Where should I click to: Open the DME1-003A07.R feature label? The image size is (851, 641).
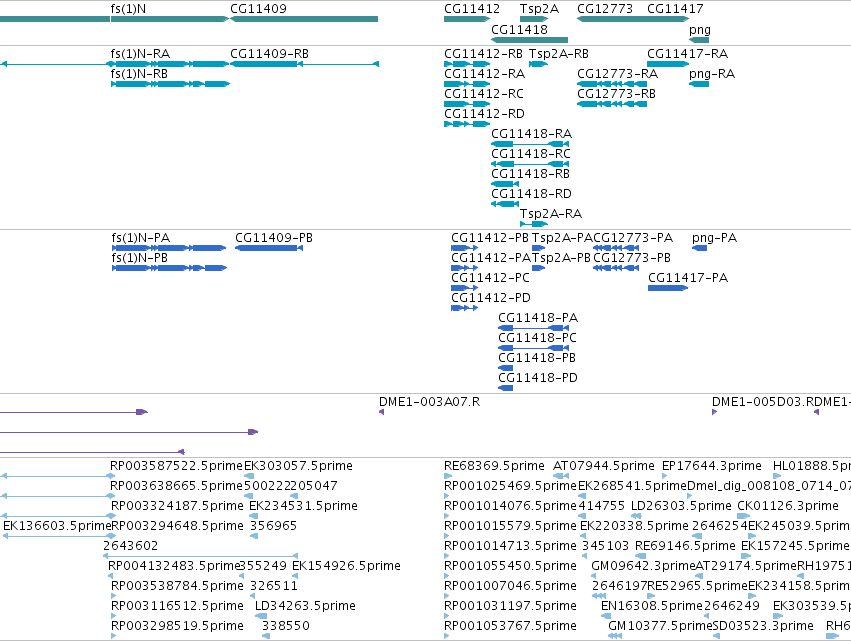click(x=429, y=402)
